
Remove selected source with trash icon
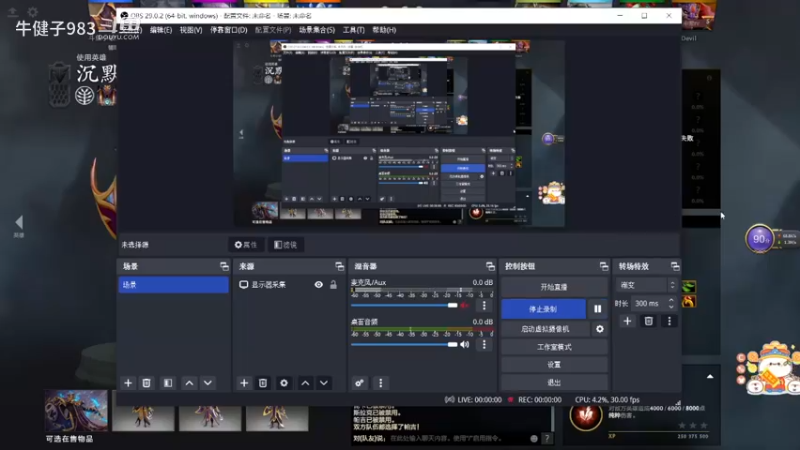(263, 383)
